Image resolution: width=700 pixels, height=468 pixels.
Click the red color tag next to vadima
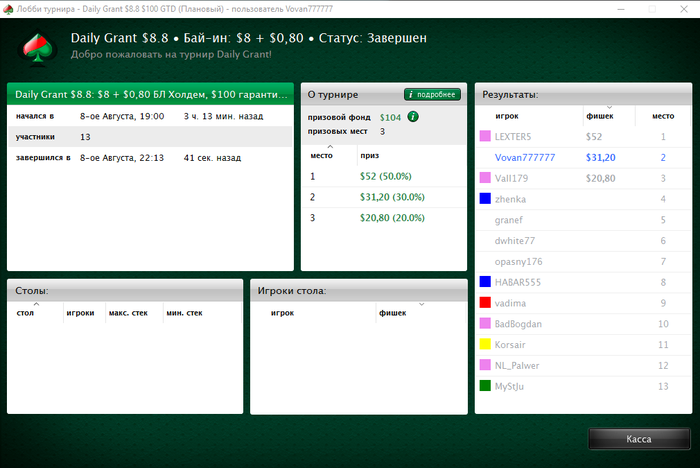[x=485, y=303]
